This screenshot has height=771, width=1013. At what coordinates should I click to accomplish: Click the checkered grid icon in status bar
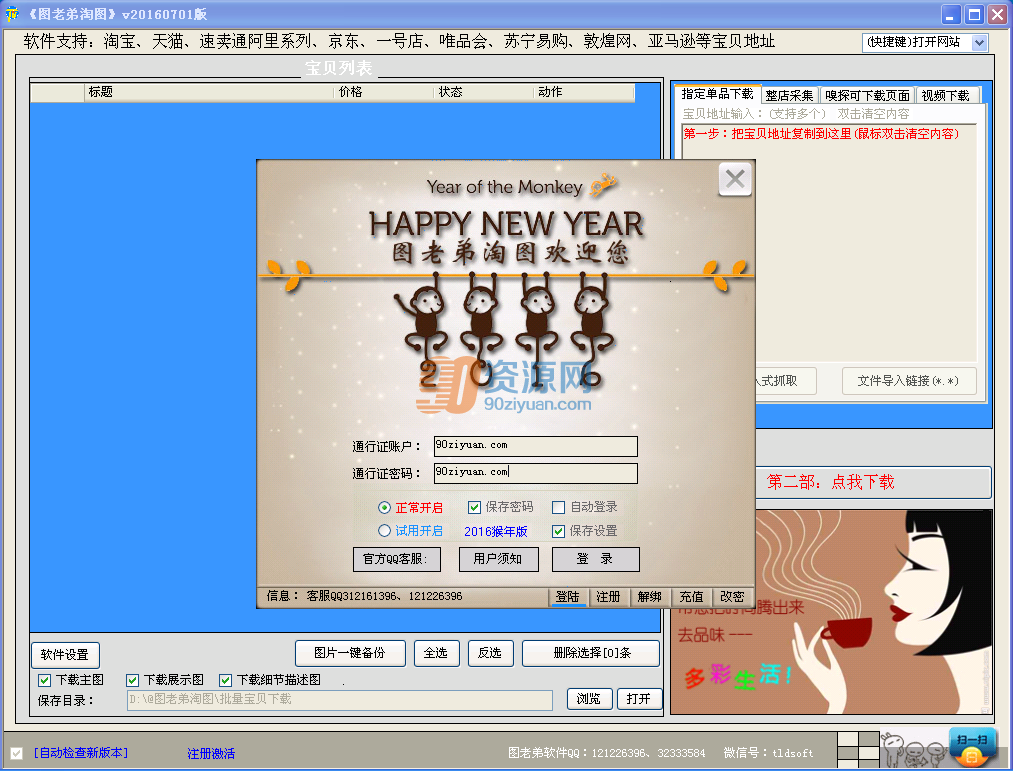coord(858,750)
